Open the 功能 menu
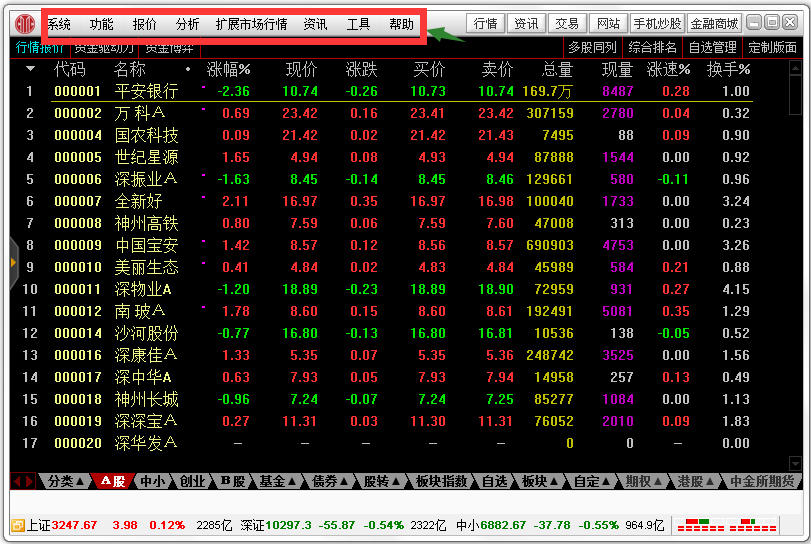This screenshot has width=811, height=544. pos(101,24)
